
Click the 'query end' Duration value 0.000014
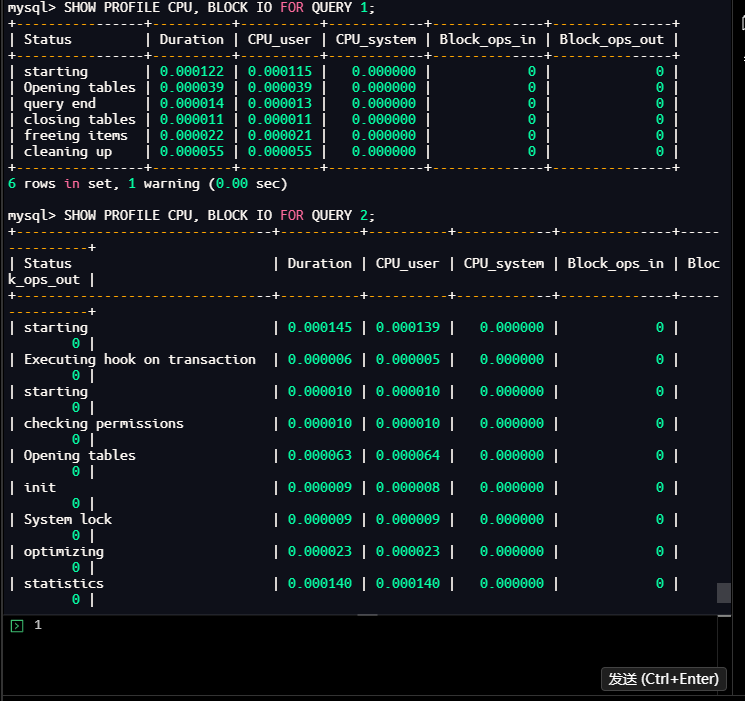[x=191, y=104]
